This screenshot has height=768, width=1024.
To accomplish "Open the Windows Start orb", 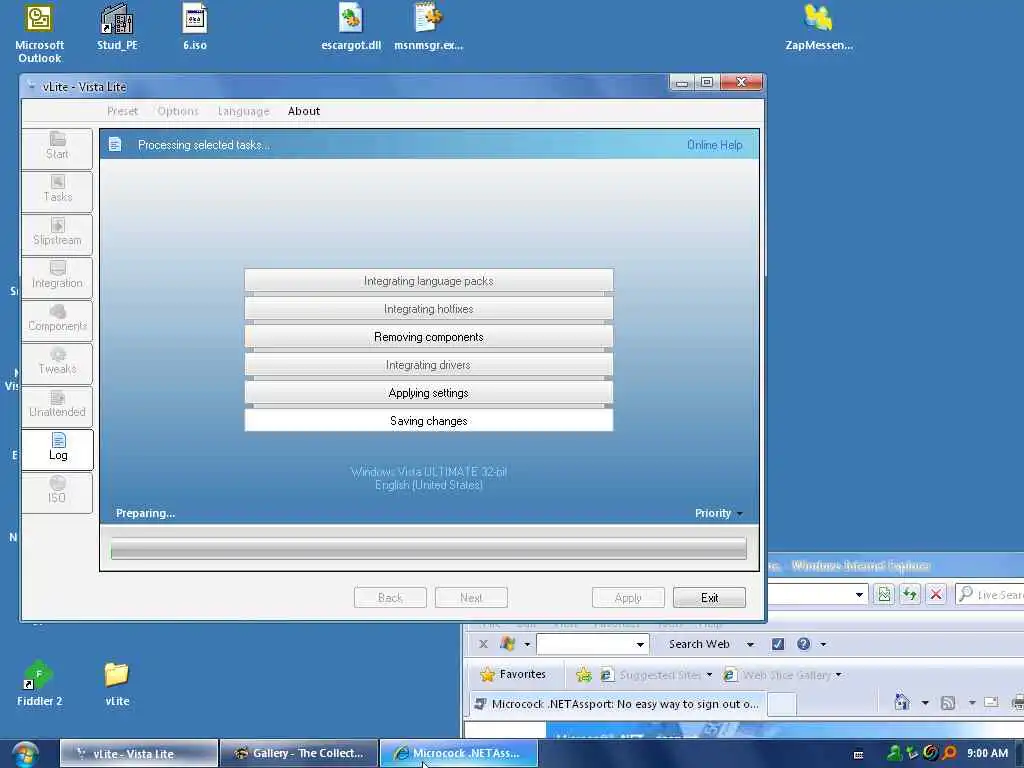I will 24,753.
